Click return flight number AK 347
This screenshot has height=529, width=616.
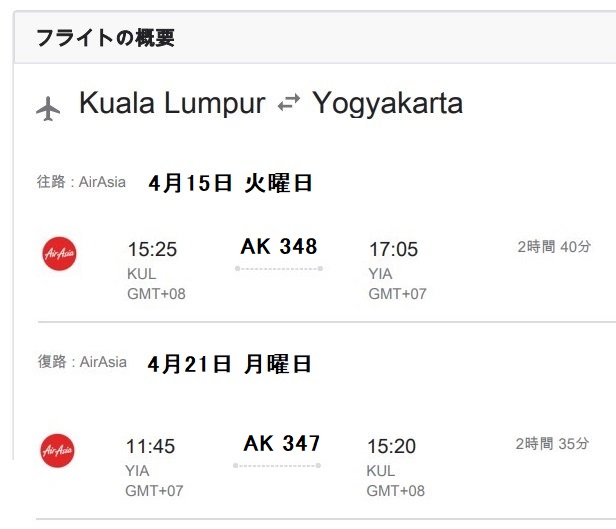pos(281,443)
